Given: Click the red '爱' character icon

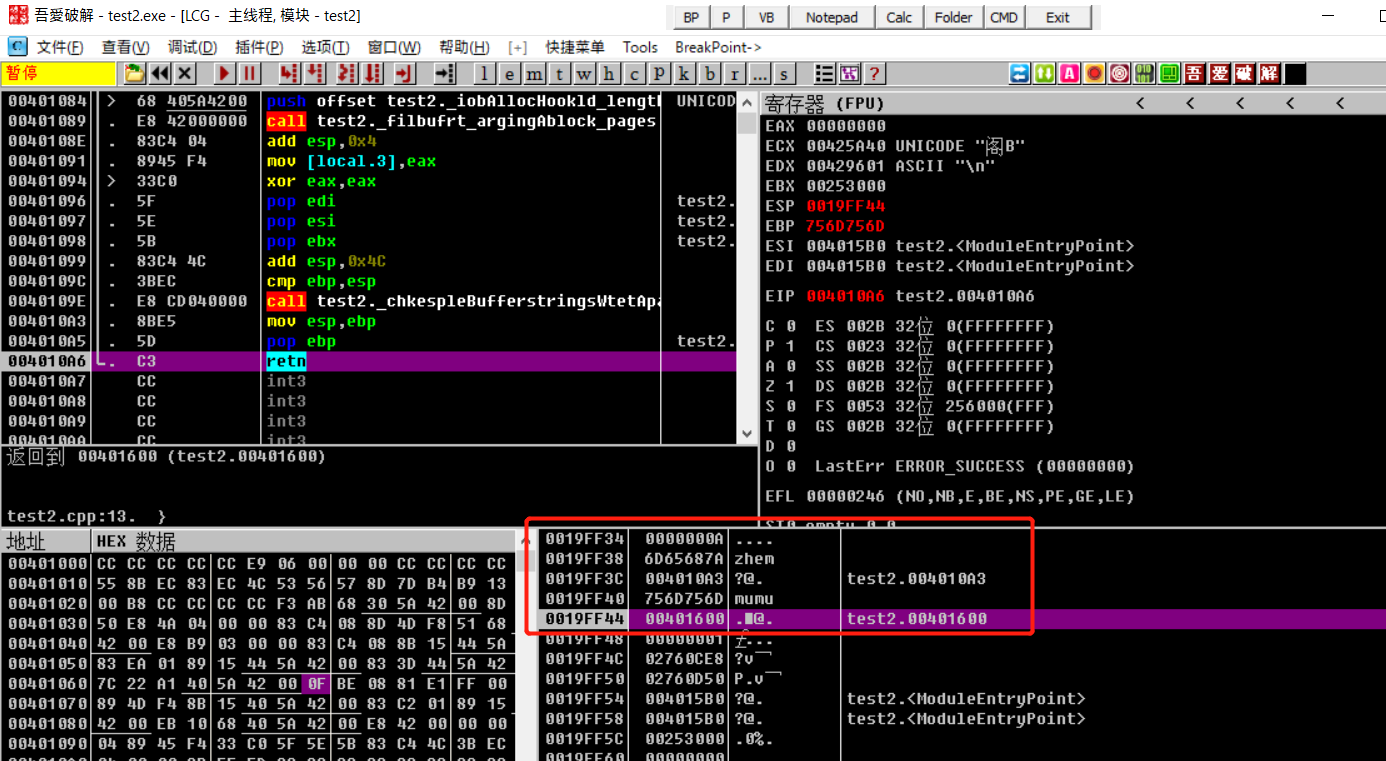Looking at the screenshot, I should point(1219,74).
